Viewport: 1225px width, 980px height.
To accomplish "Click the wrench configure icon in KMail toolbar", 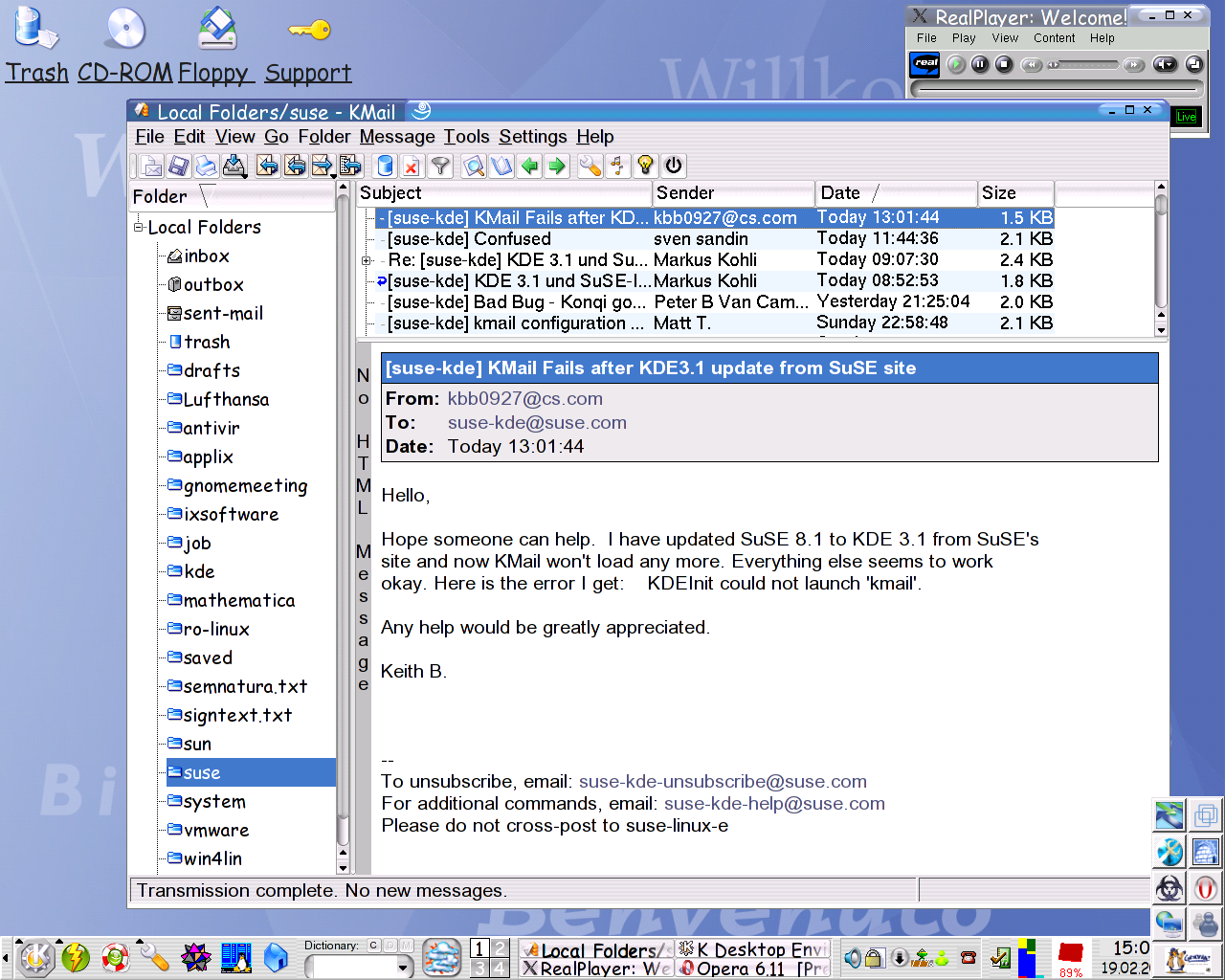I will [590, 166].
